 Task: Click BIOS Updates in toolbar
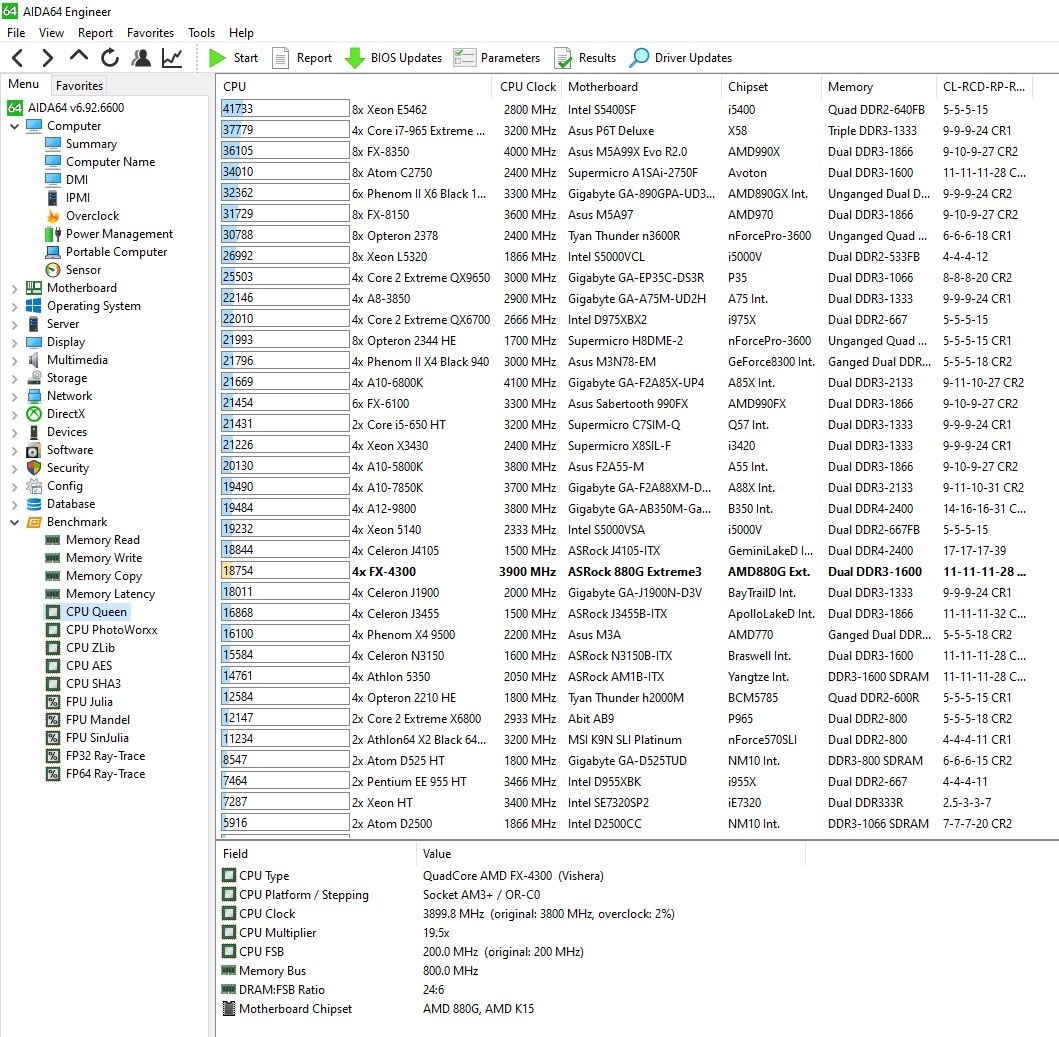tap(393, 58)
